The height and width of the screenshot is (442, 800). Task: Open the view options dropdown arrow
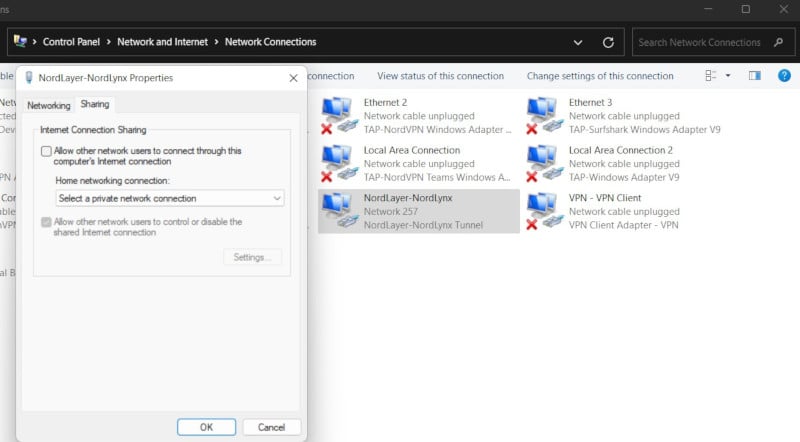click(728, 76)
